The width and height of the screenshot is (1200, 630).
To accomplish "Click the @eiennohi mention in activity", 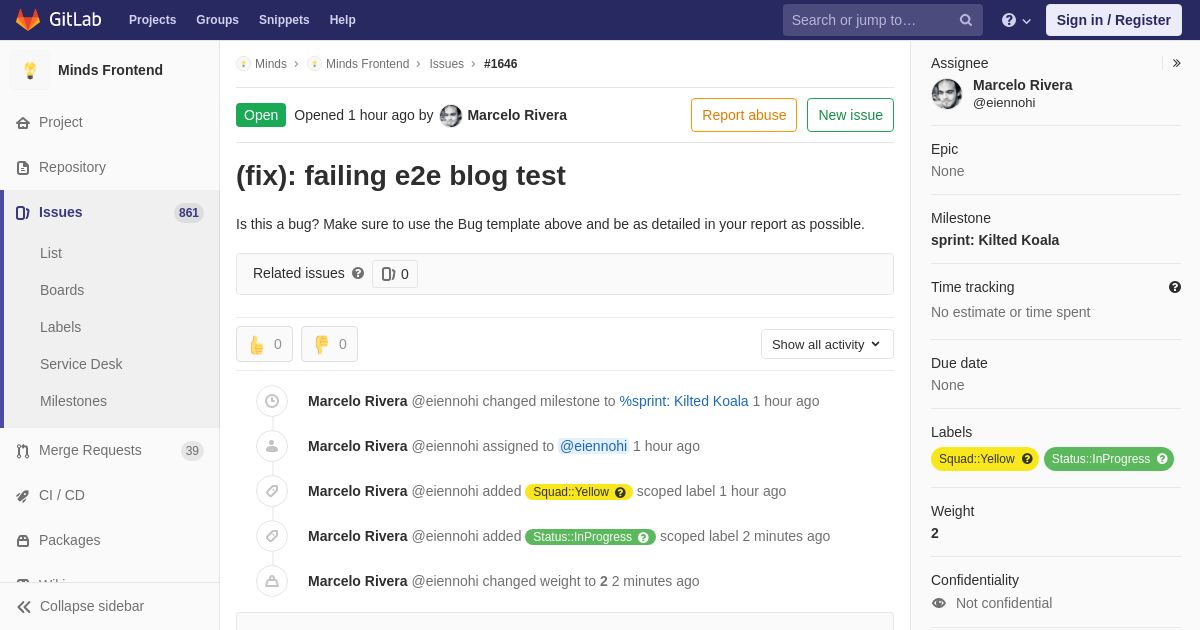I will [593, 446].
